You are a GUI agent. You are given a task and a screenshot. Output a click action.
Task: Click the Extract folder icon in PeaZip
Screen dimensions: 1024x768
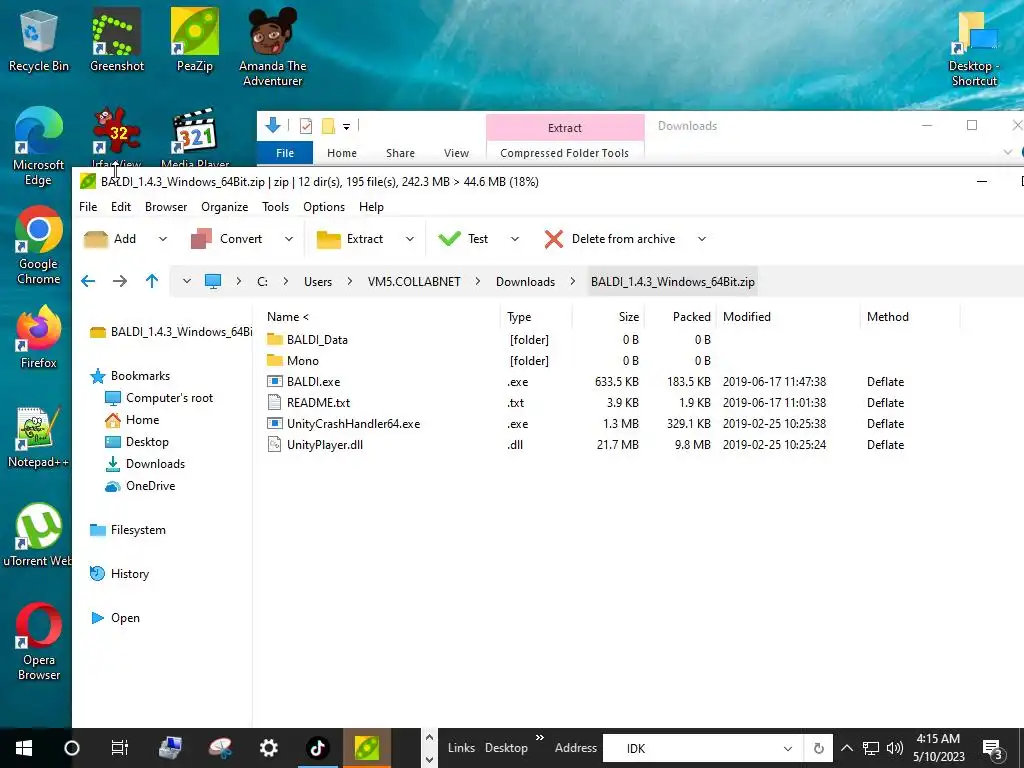click(x=328, y=239)
